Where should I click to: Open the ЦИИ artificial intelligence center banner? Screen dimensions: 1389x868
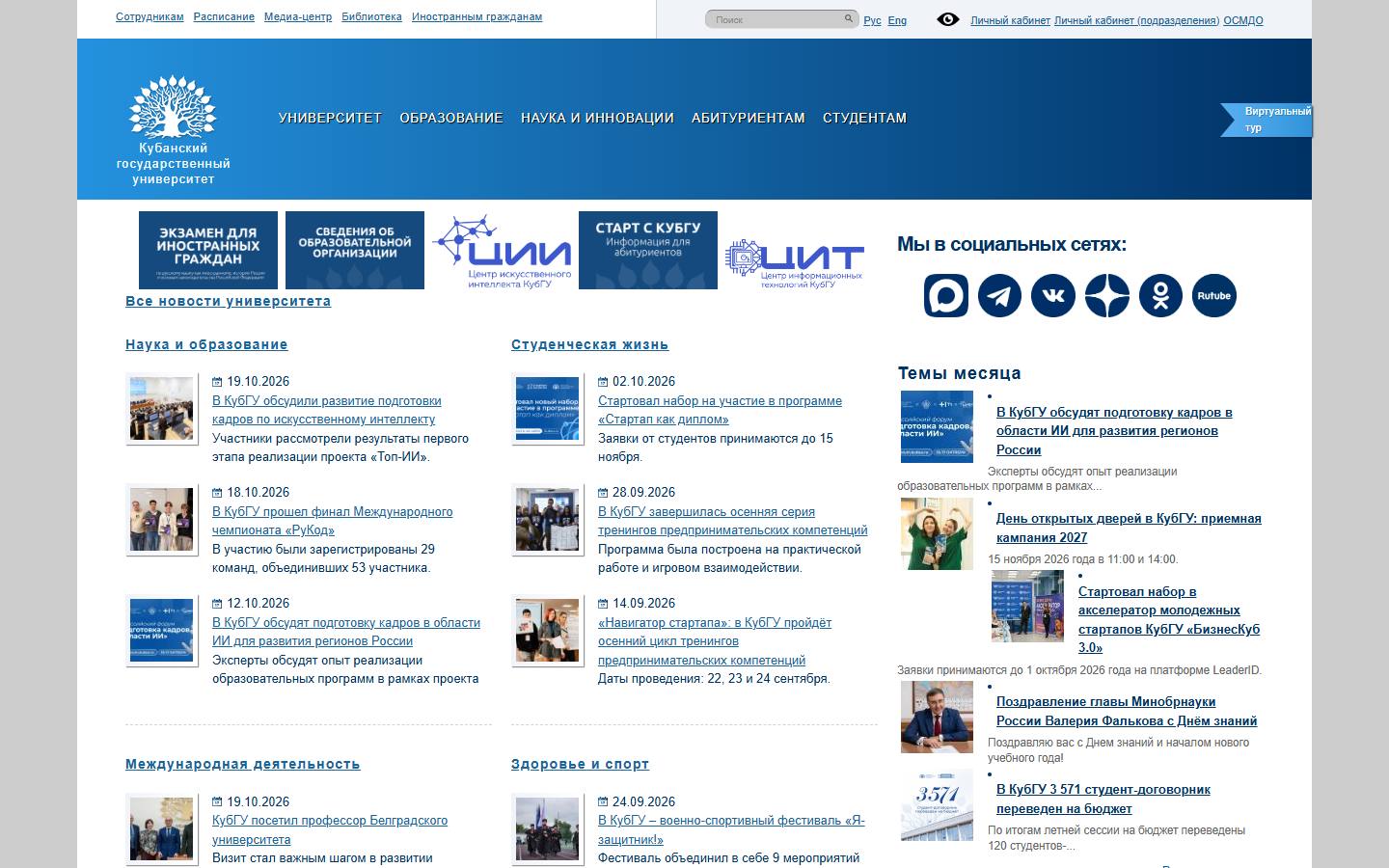click(502, 251)
